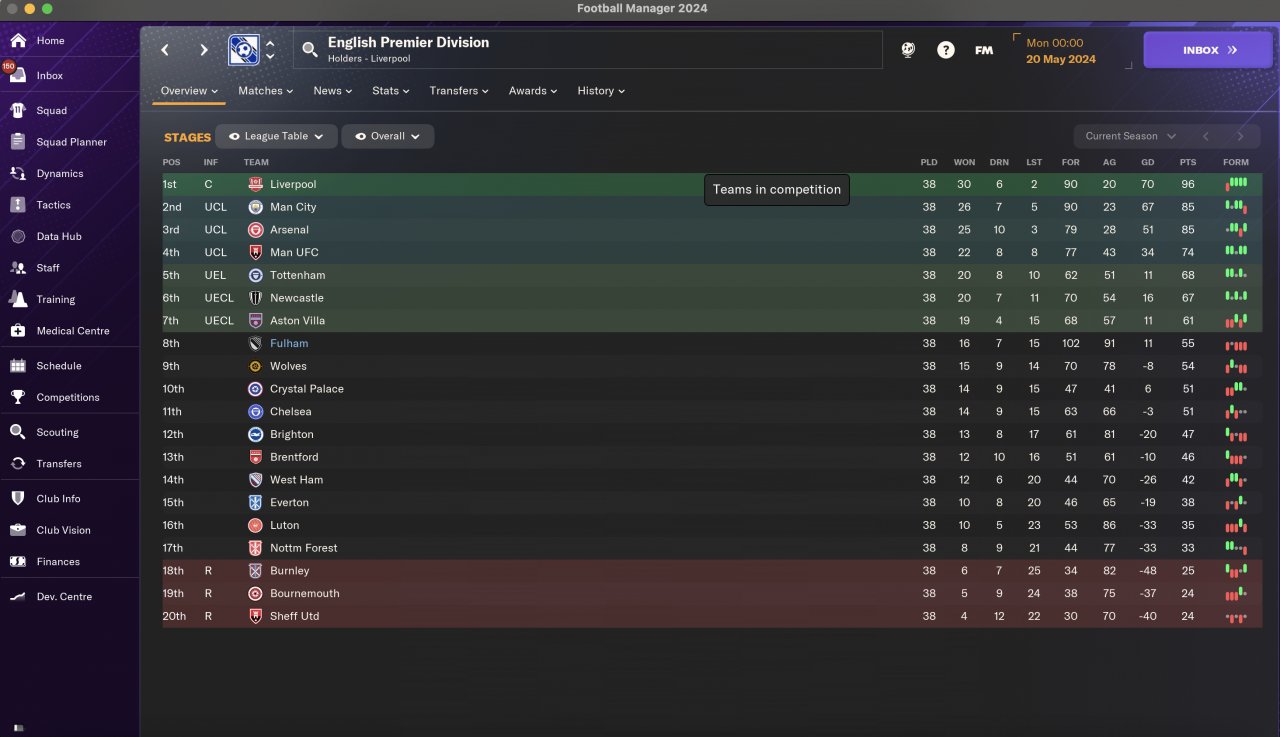This screenshot has width=1280, height=737.
Task: Expand the Current Season selector
Action: click(x=1130, y=136)
